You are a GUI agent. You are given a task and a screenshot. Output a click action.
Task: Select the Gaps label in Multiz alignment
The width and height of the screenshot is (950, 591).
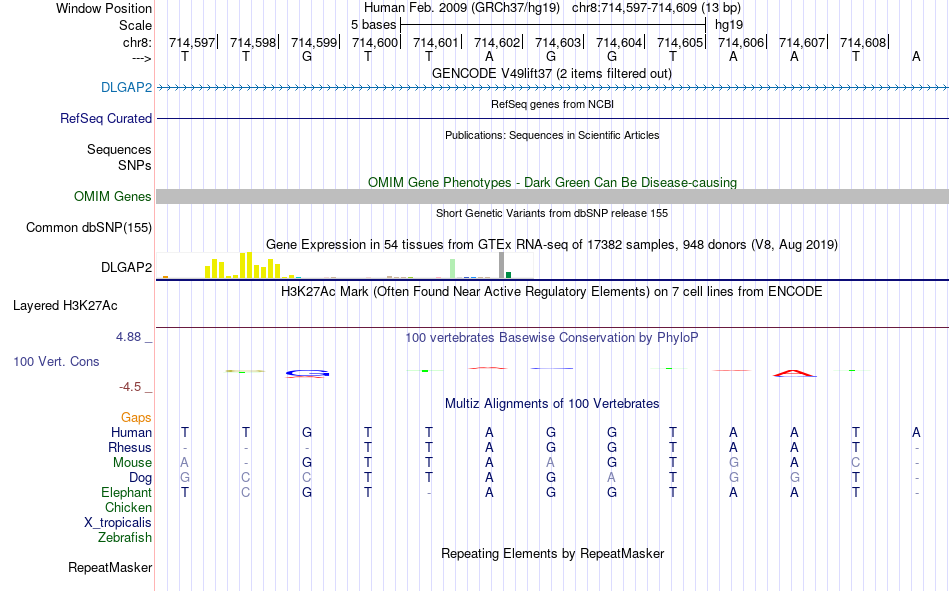point(136,417)
